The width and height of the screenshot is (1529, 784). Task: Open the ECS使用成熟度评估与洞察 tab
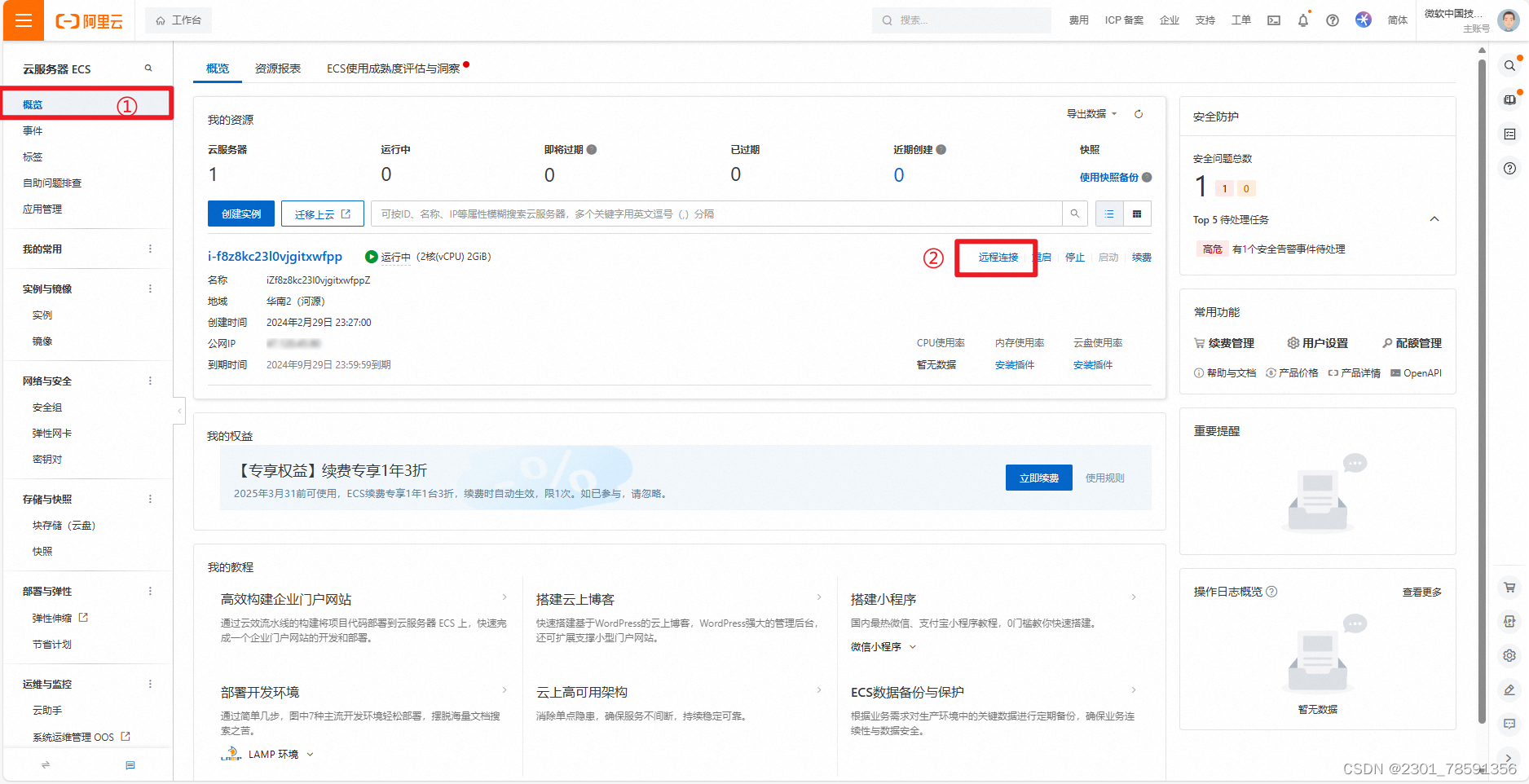394,68
